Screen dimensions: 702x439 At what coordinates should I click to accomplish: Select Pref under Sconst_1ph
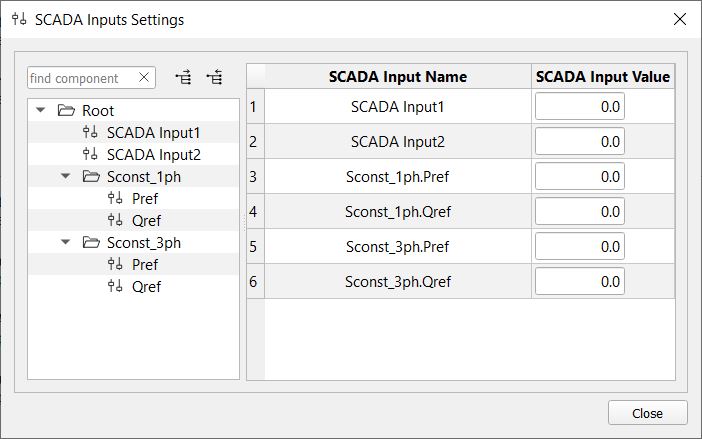point(145,199)
